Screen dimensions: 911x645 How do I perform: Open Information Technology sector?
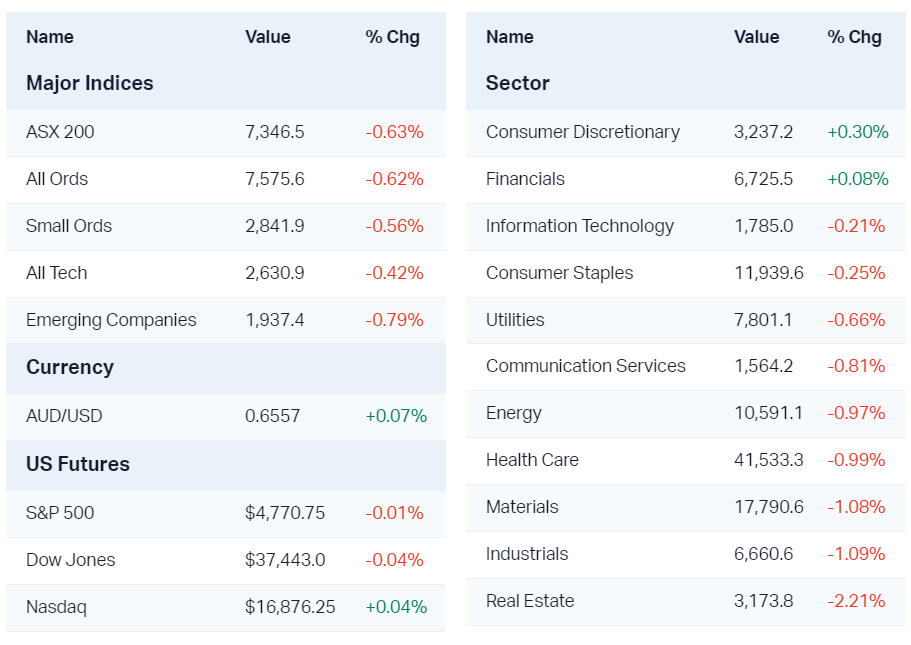tap(579, 226)
